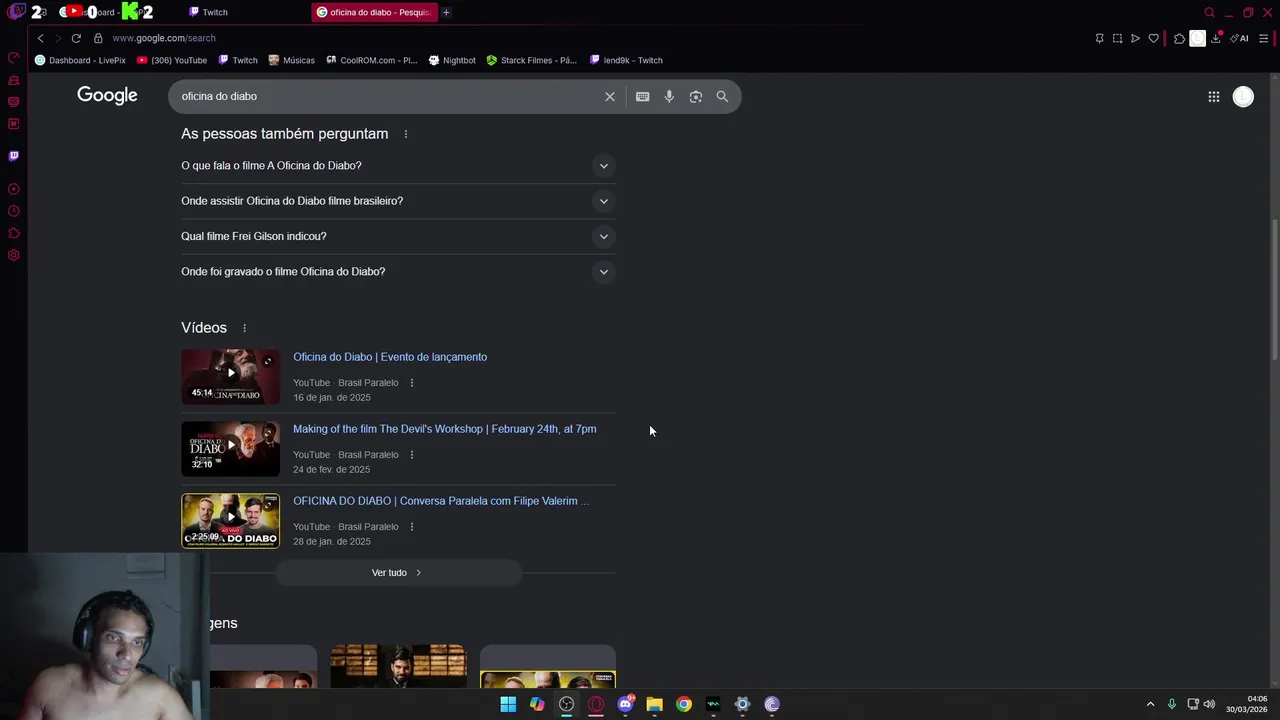Open the on-screen keyboard input tool
1280x720 pixels.
642,96
